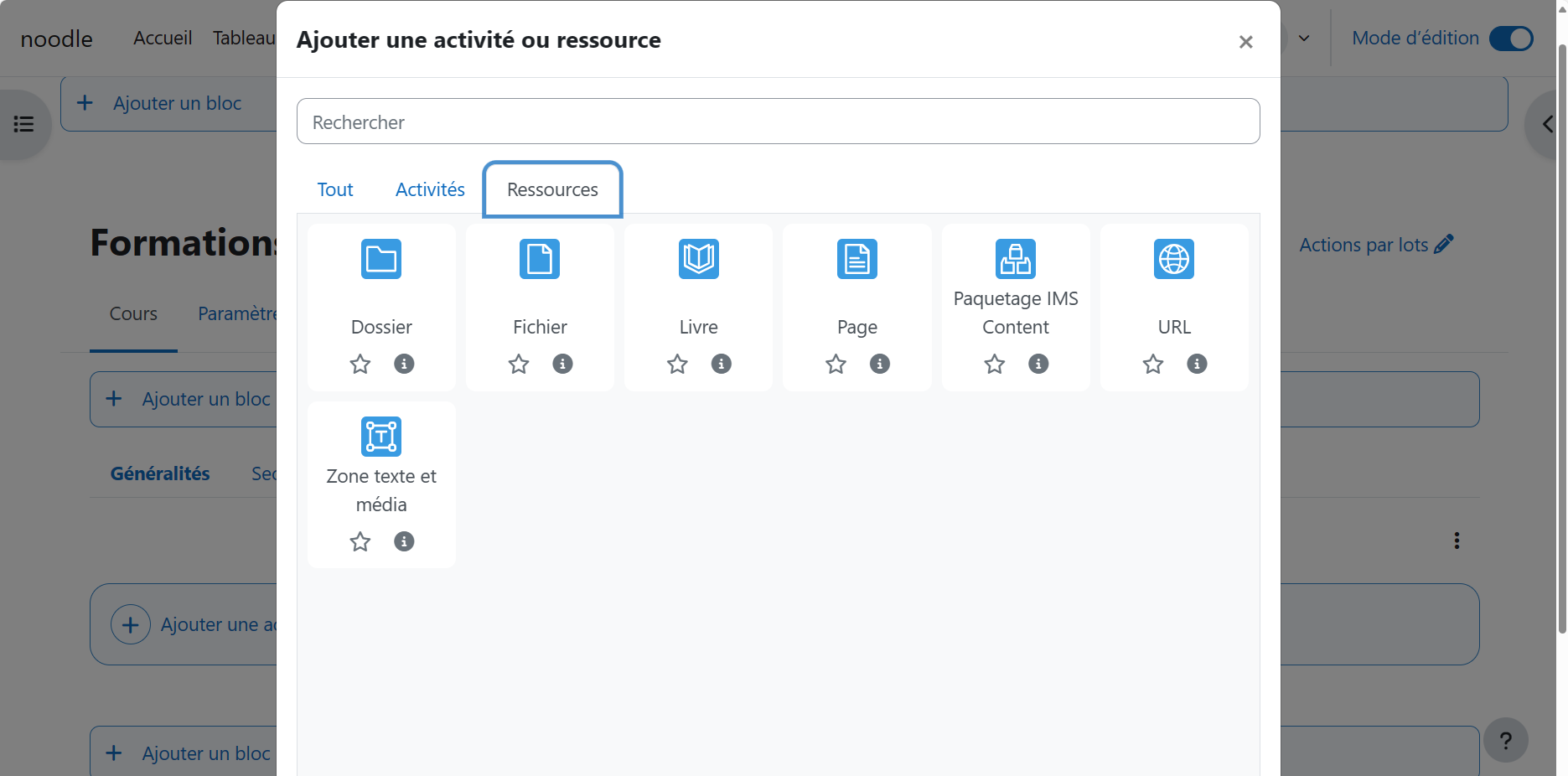The height and width of the screenshot is (776, 1568).
Task: Click the Rechercher search field
Action: click(x=778, y=122)
